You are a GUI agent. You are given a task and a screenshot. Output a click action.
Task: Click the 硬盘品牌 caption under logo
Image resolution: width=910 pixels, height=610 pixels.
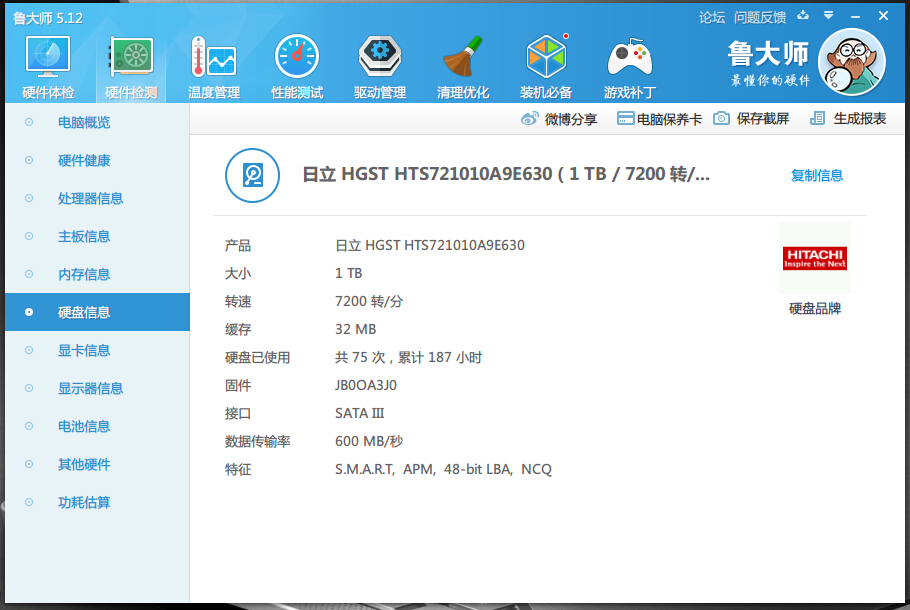click(x=815, y=309)
